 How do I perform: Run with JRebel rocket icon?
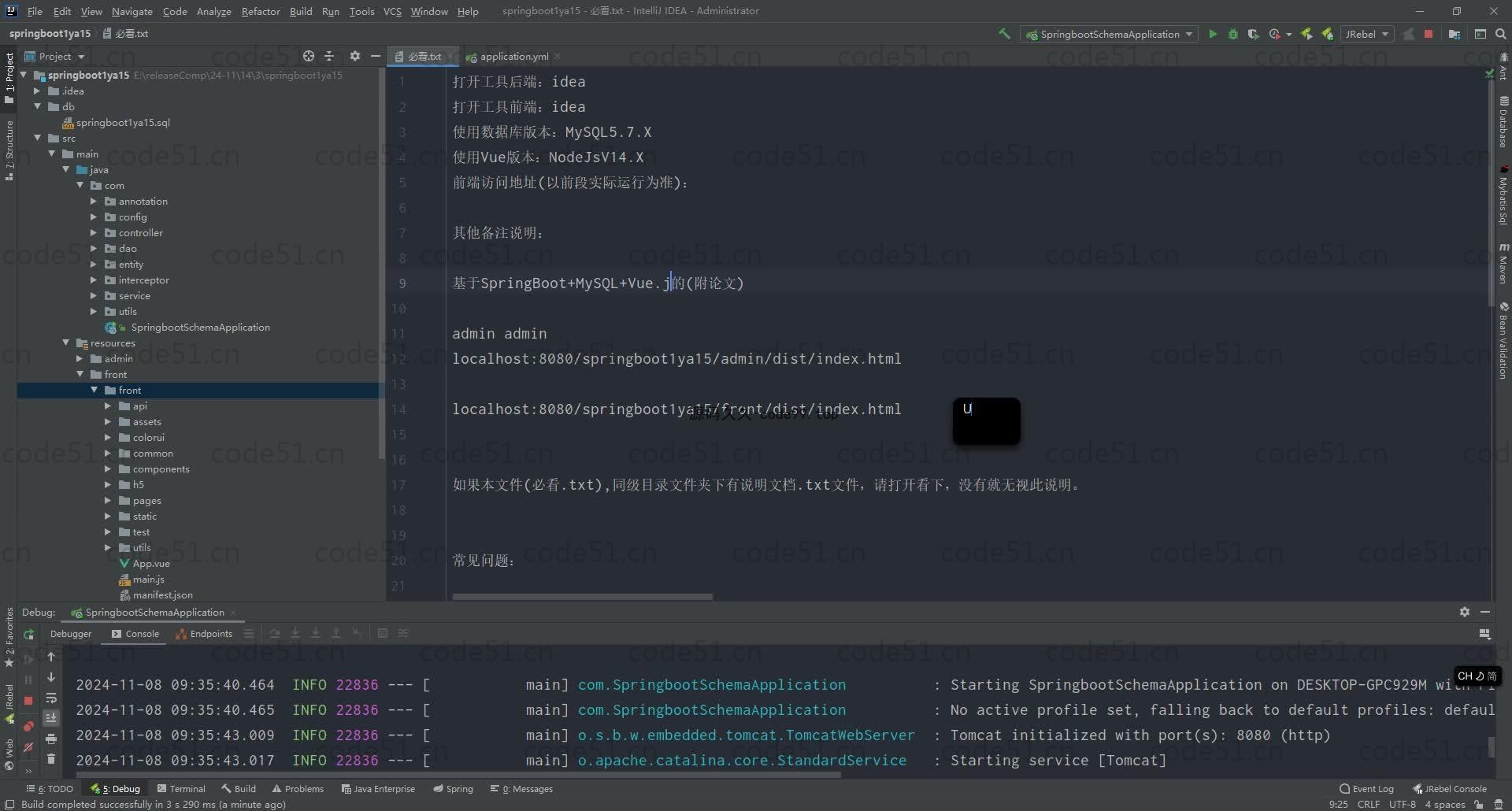[1306, 34]
